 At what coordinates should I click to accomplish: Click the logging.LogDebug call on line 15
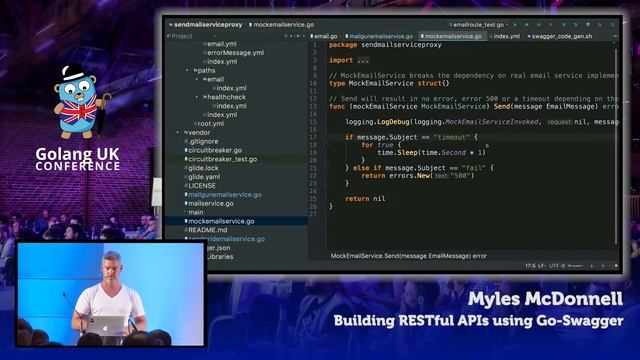[377, 122]
